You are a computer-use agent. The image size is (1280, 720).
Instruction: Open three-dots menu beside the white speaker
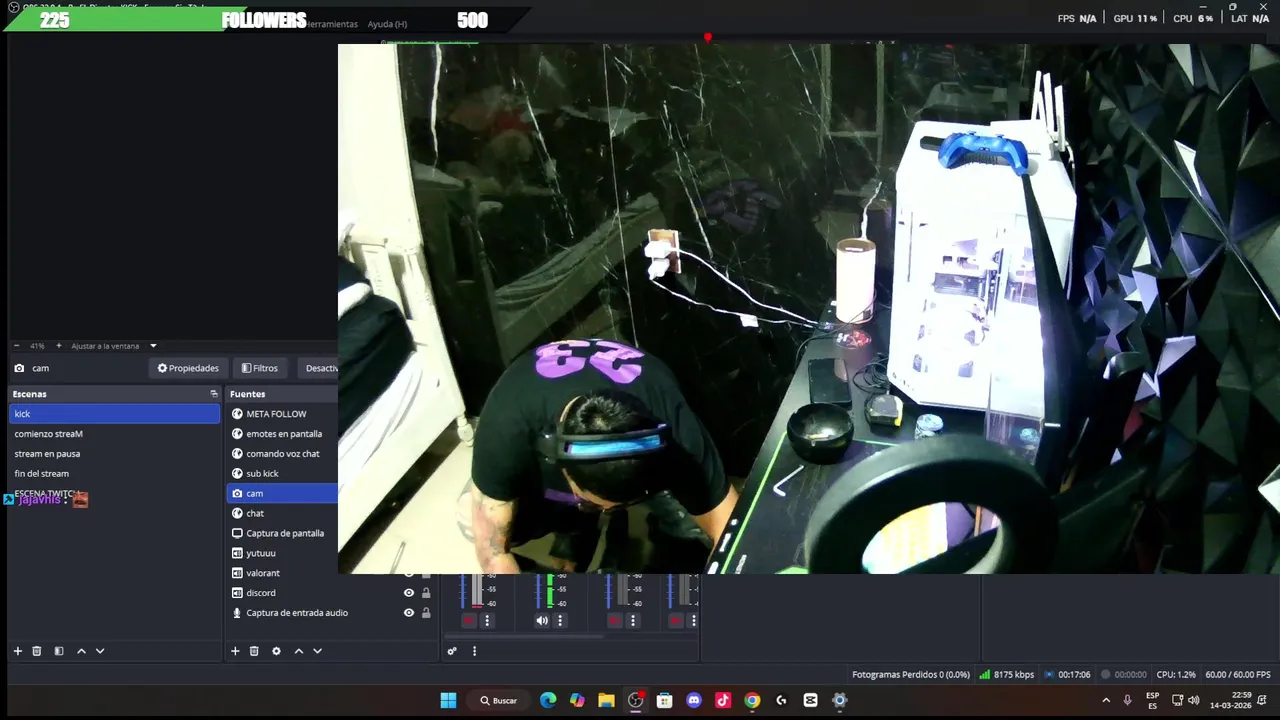[x=560, y=621]
